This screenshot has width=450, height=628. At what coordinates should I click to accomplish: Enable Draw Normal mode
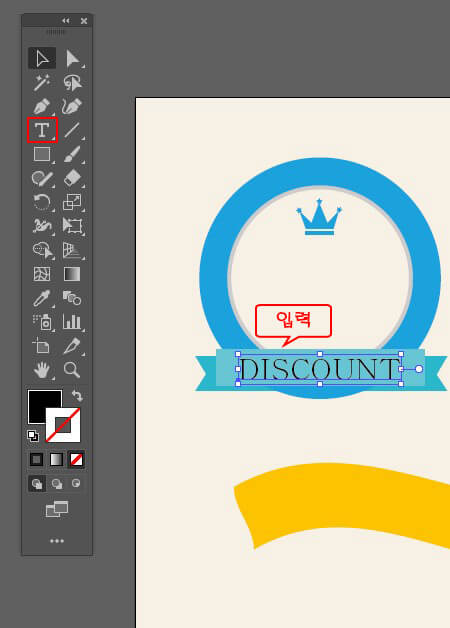(x=37, y=484)
